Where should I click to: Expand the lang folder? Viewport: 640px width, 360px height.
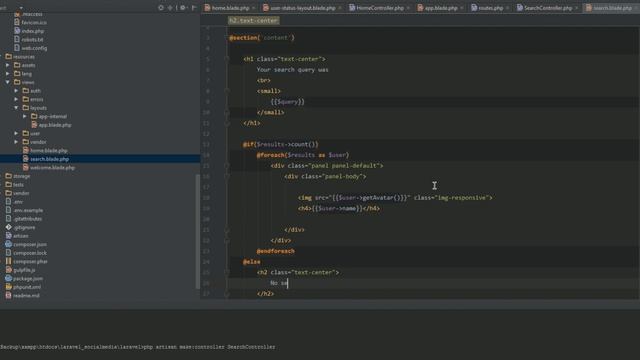pos(8,74)
